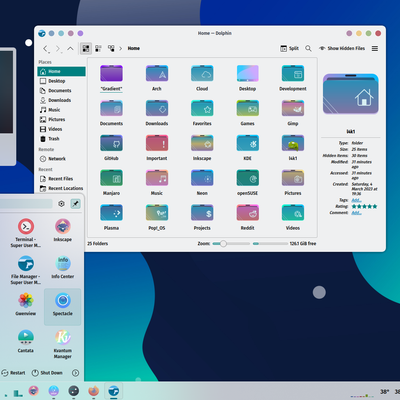Viewport: 400px width, 400px height.
Task: Click Add link next to Comment
Action: pos(356,213)
